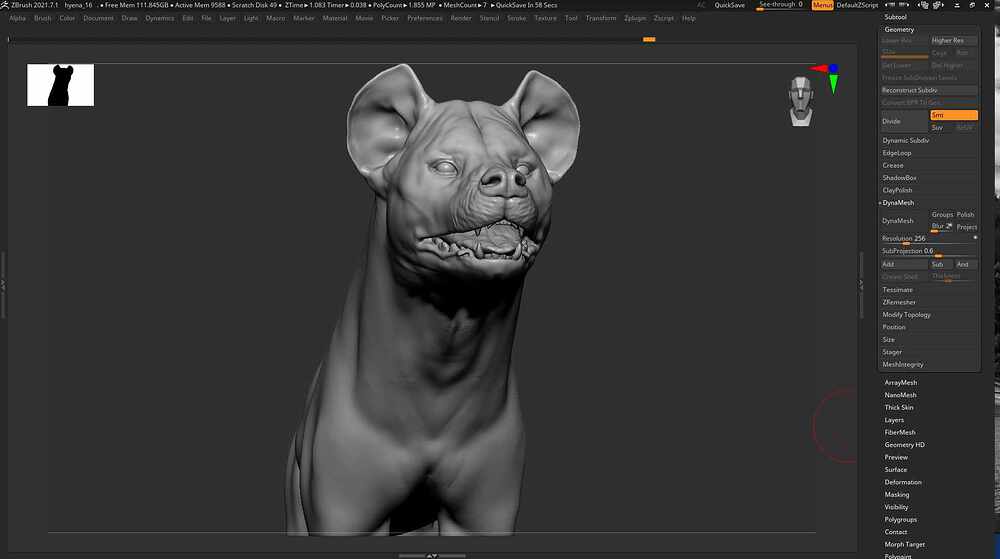Open the Brush menu
The width and height of the screenshot is (1000, 559).
(43, 18)
